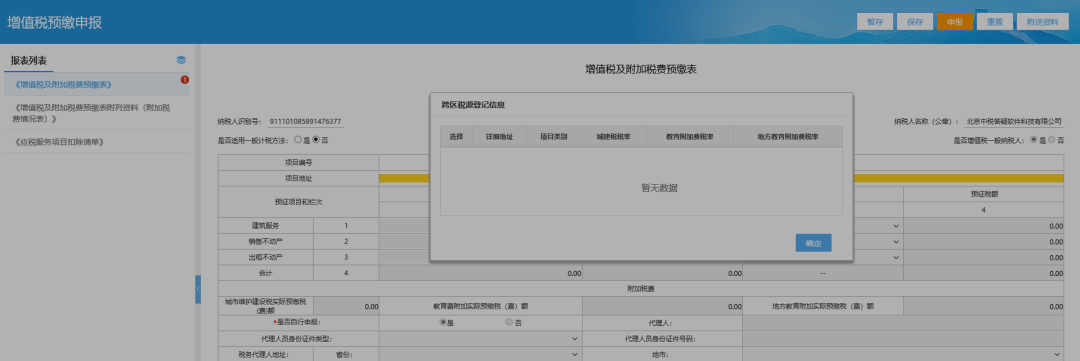
Task: Click the 销售不动产 row label
Action: tap(266, 242)
